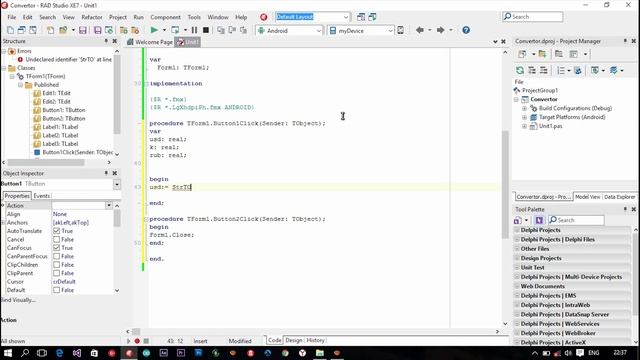Open Object Inspector component selector dropdown
The width and height of the screenshot is (640, 360).
click(x=117, y=184)
